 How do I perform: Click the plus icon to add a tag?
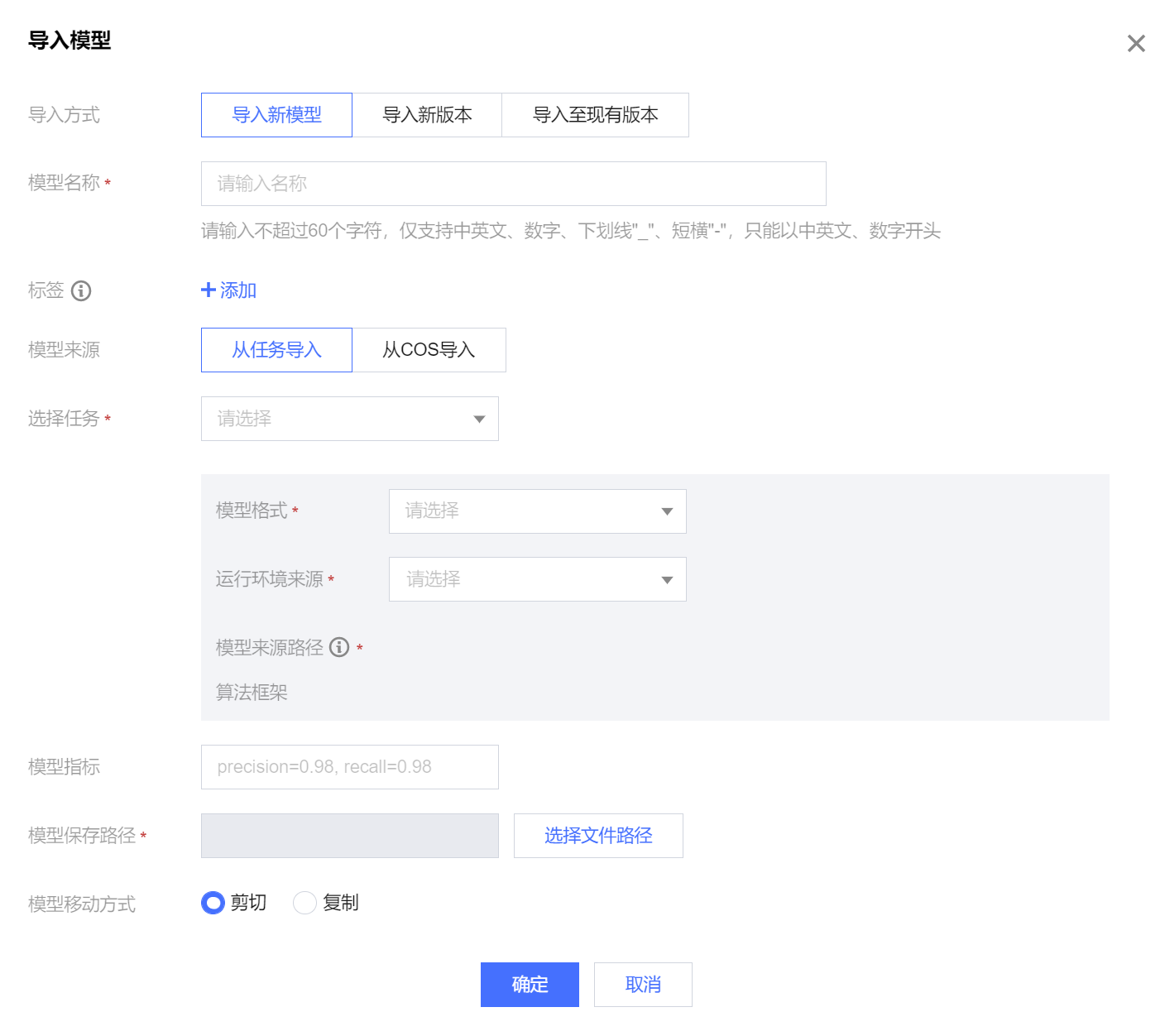click(x=209, y=290)
